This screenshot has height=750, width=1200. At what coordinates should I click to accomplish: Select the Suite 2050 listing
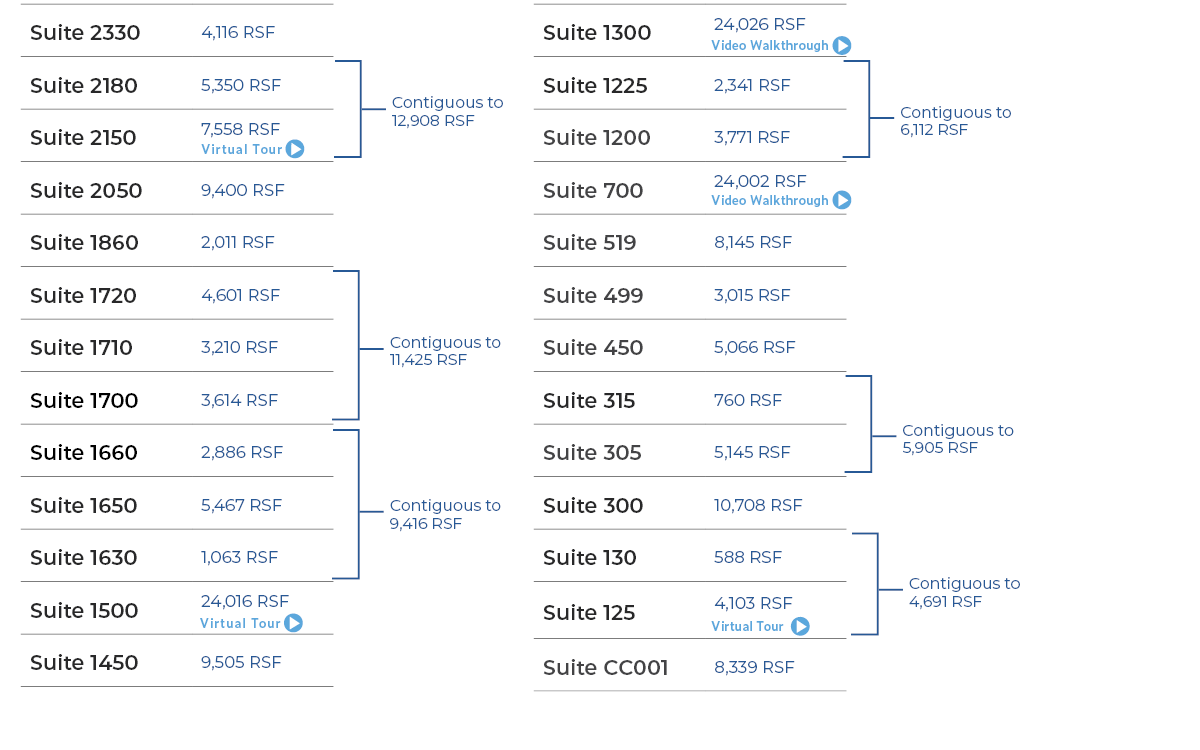tap(86, 191)
